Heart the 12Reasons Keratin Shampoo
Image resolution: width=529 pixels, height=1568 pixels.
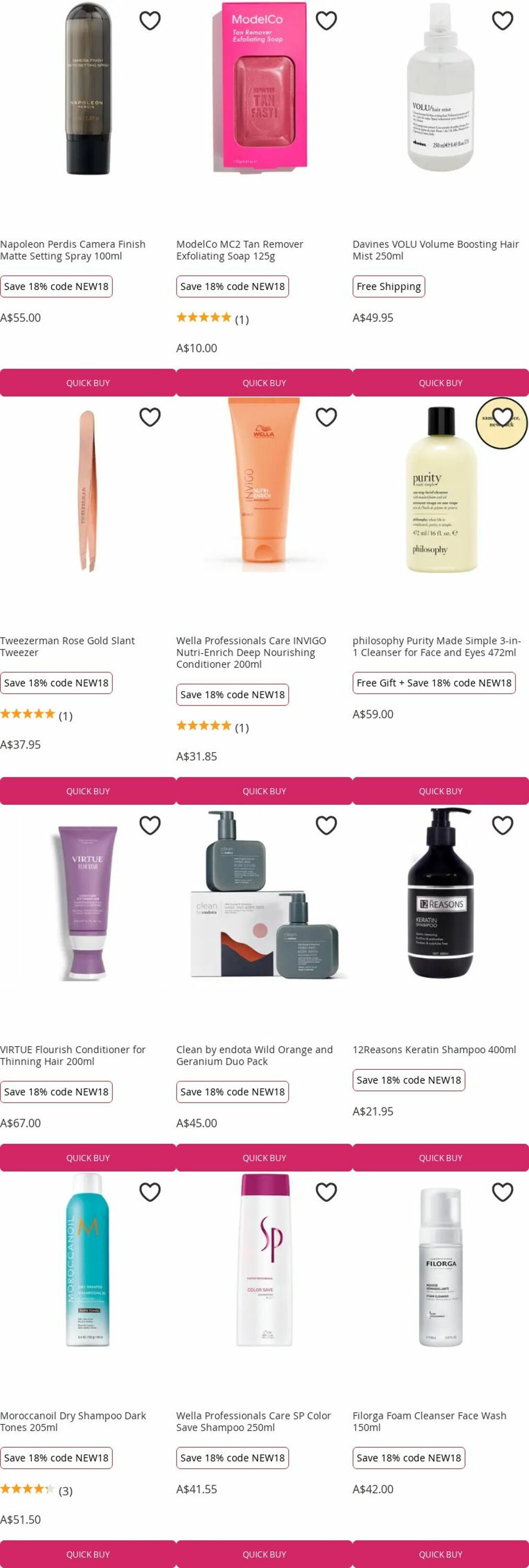coord(502,825)
